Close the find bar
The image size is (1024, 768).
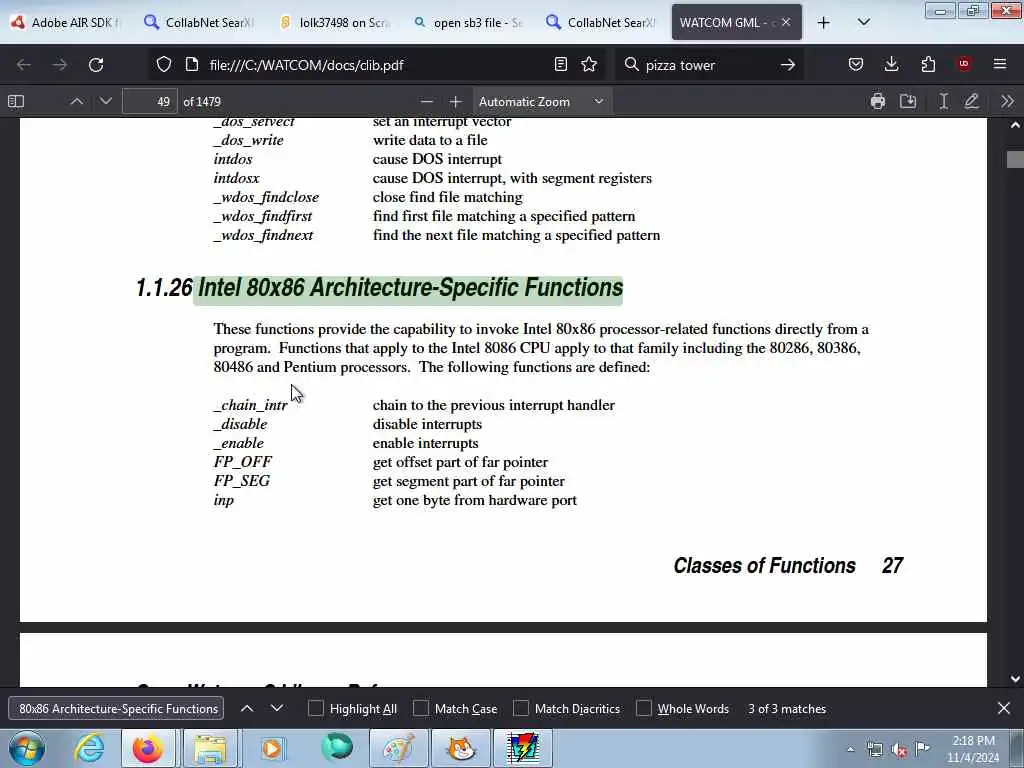[x=1004, y=708]
